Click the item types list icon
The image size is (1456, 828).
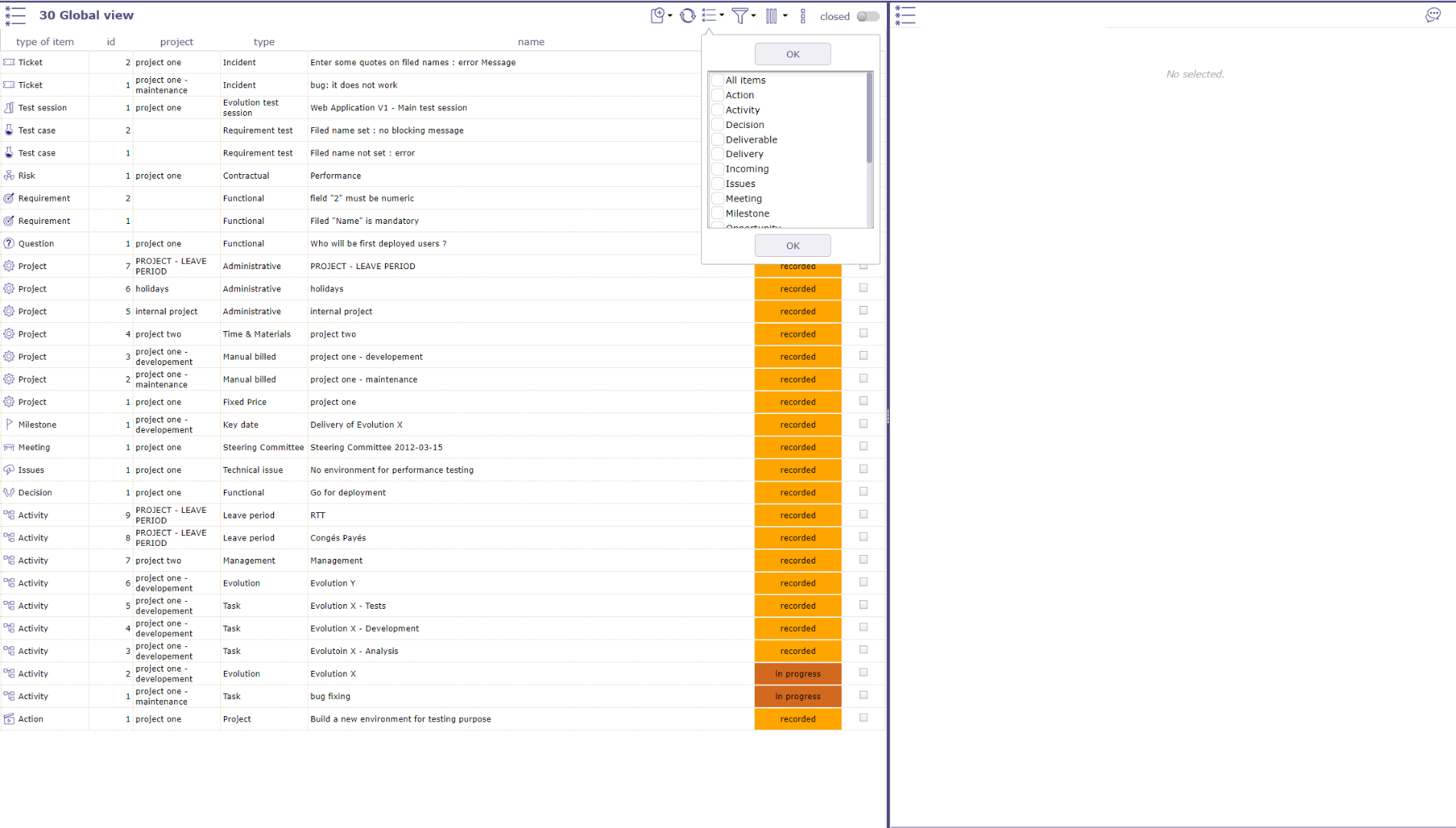coord(710,16)
